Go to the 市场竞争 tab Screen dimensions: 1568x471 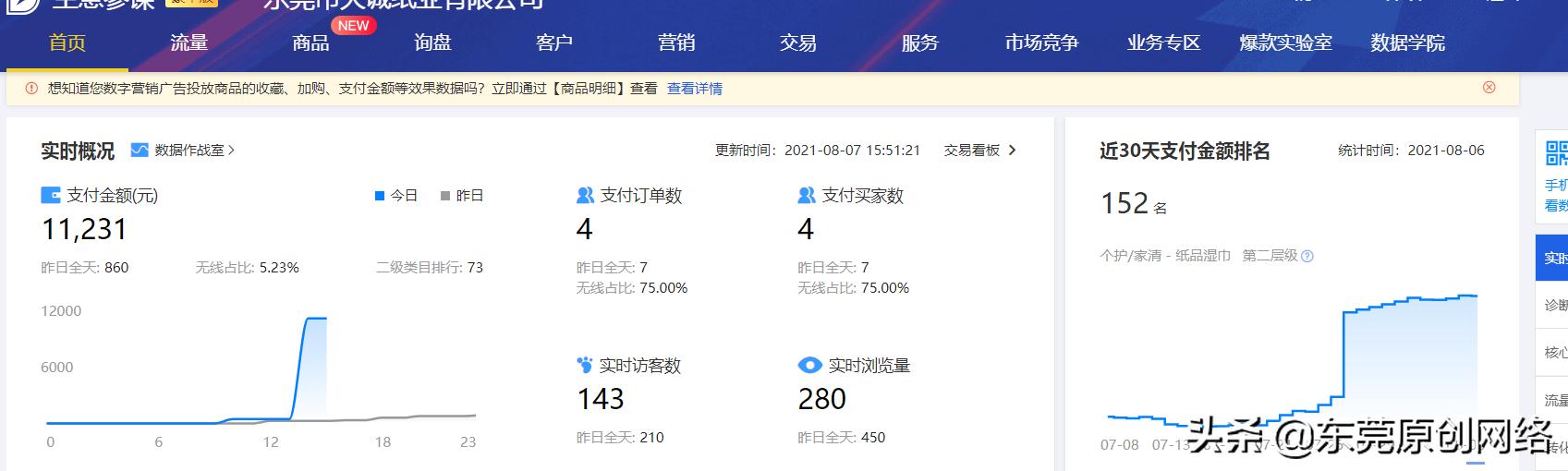pyautogui.click(x=1042, y=42)
